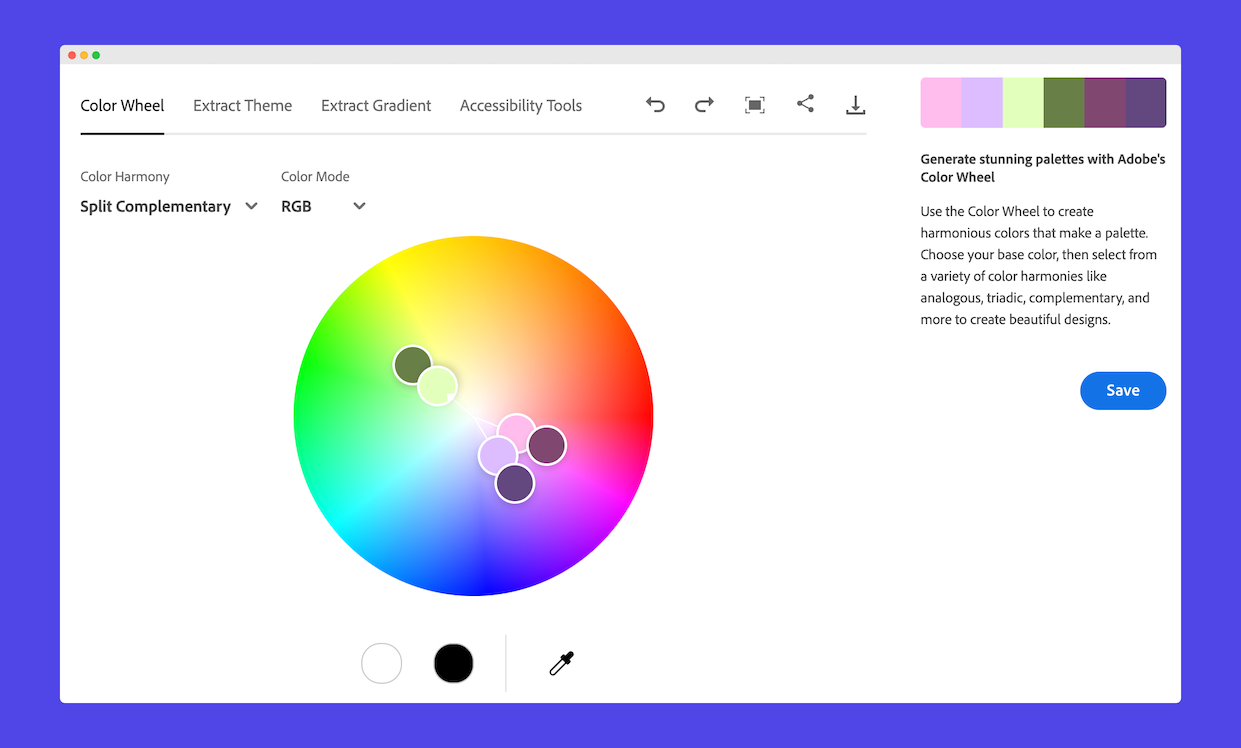The height and width of the screenshot is (748, 1241).
Task: Open the fullscreen view icon
Action: 755,104
